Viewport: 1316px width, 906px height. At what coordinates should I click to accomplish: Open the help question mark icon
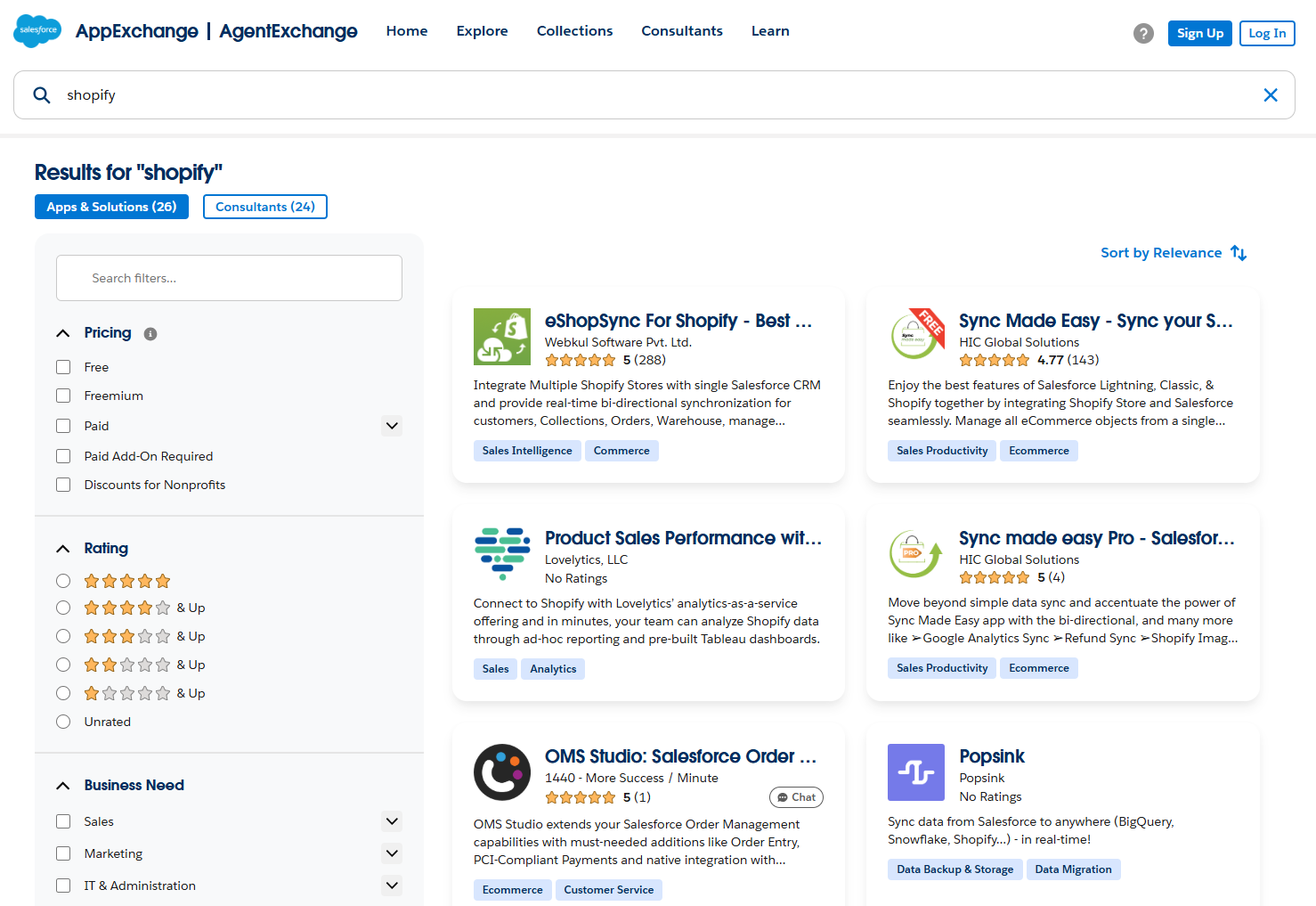click(1143, 33)
